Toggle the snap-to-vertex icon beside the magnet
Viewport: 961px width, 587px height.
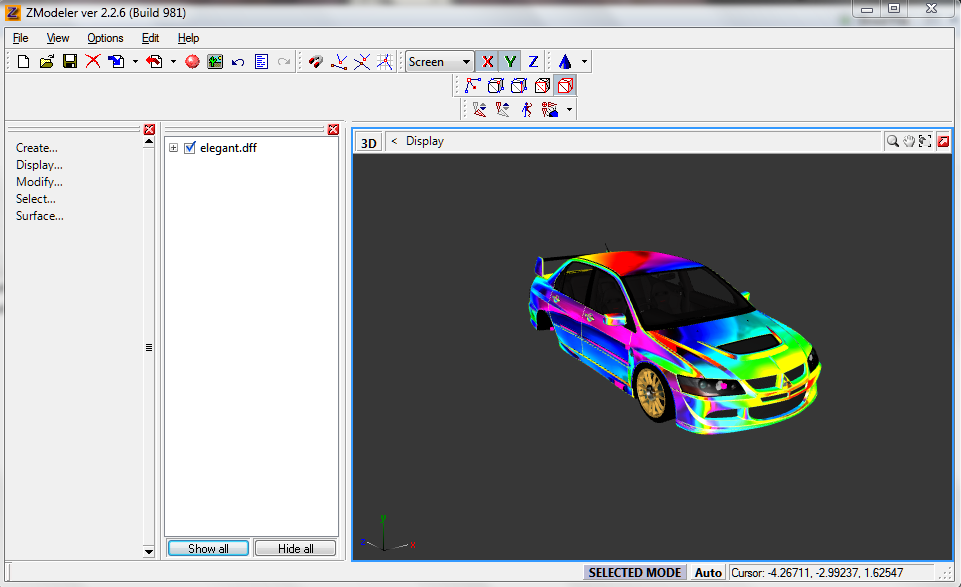(x=339, y=61)
